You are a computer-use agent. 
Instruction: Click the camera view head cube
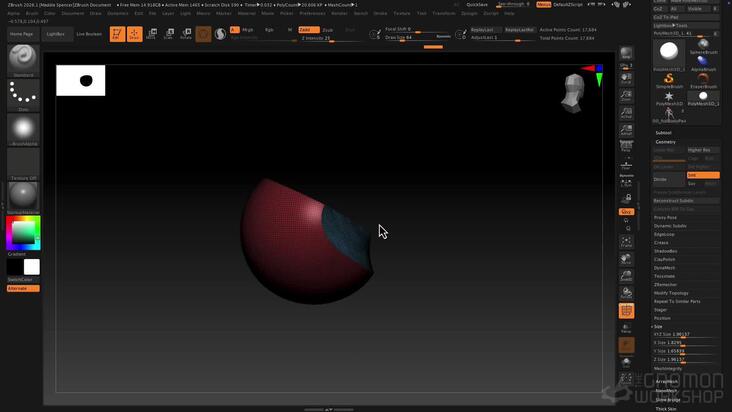tap(574, 94)
